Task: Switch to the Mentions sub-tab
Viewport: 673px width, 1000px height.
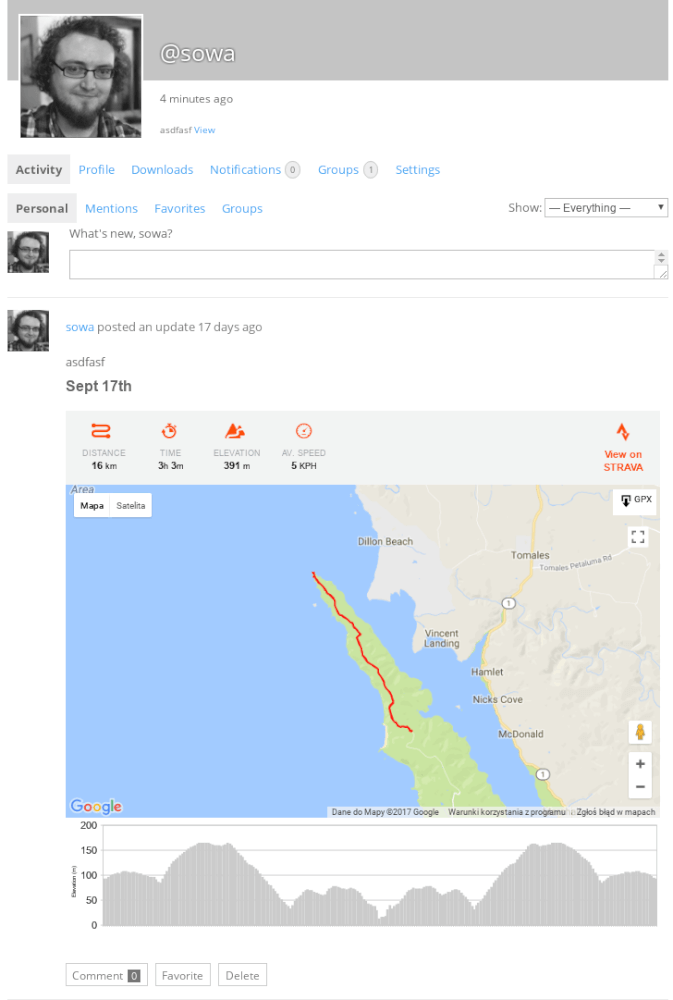Action: click(111, 209)
